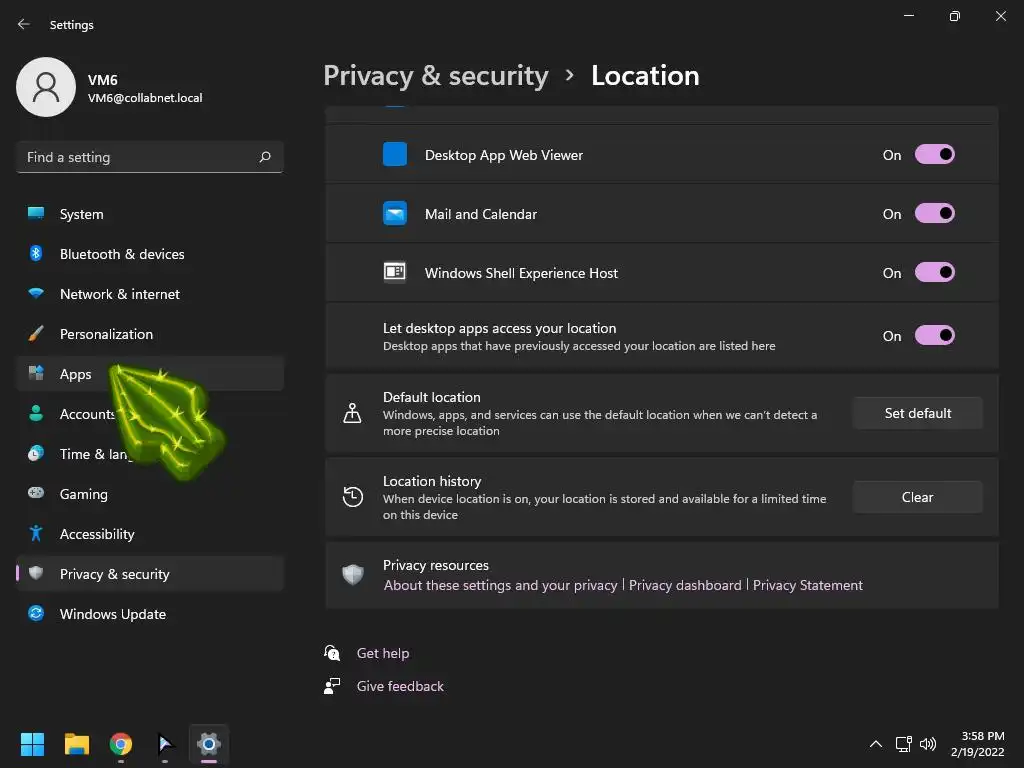Disable Mail and Calendar location access toggle
The height and width of the screenshot is (768, 1024).
tap(934, 214)
